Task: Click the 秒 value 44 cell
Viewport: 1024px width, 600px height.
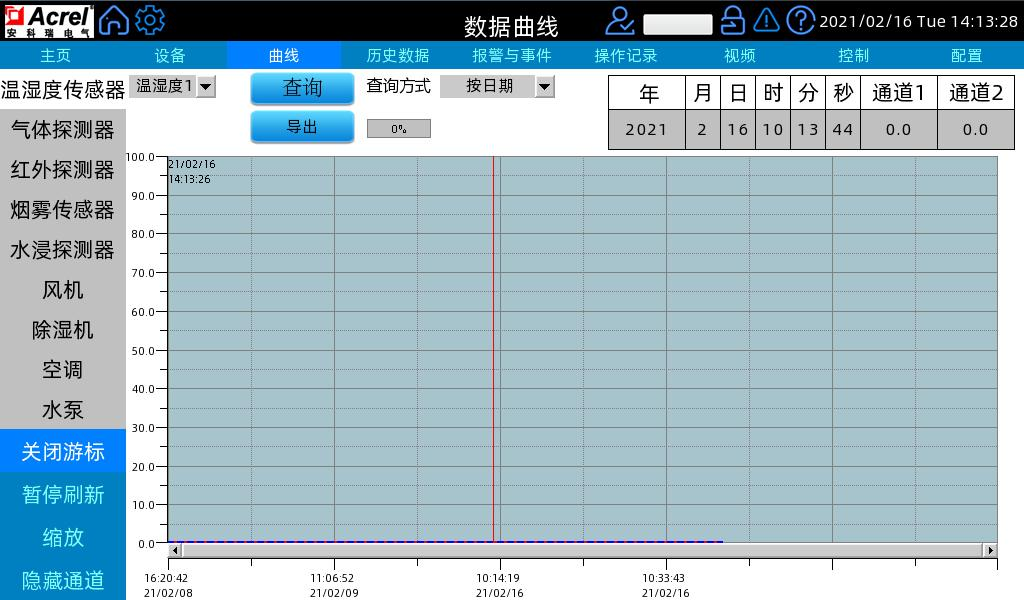Action: 842,129
